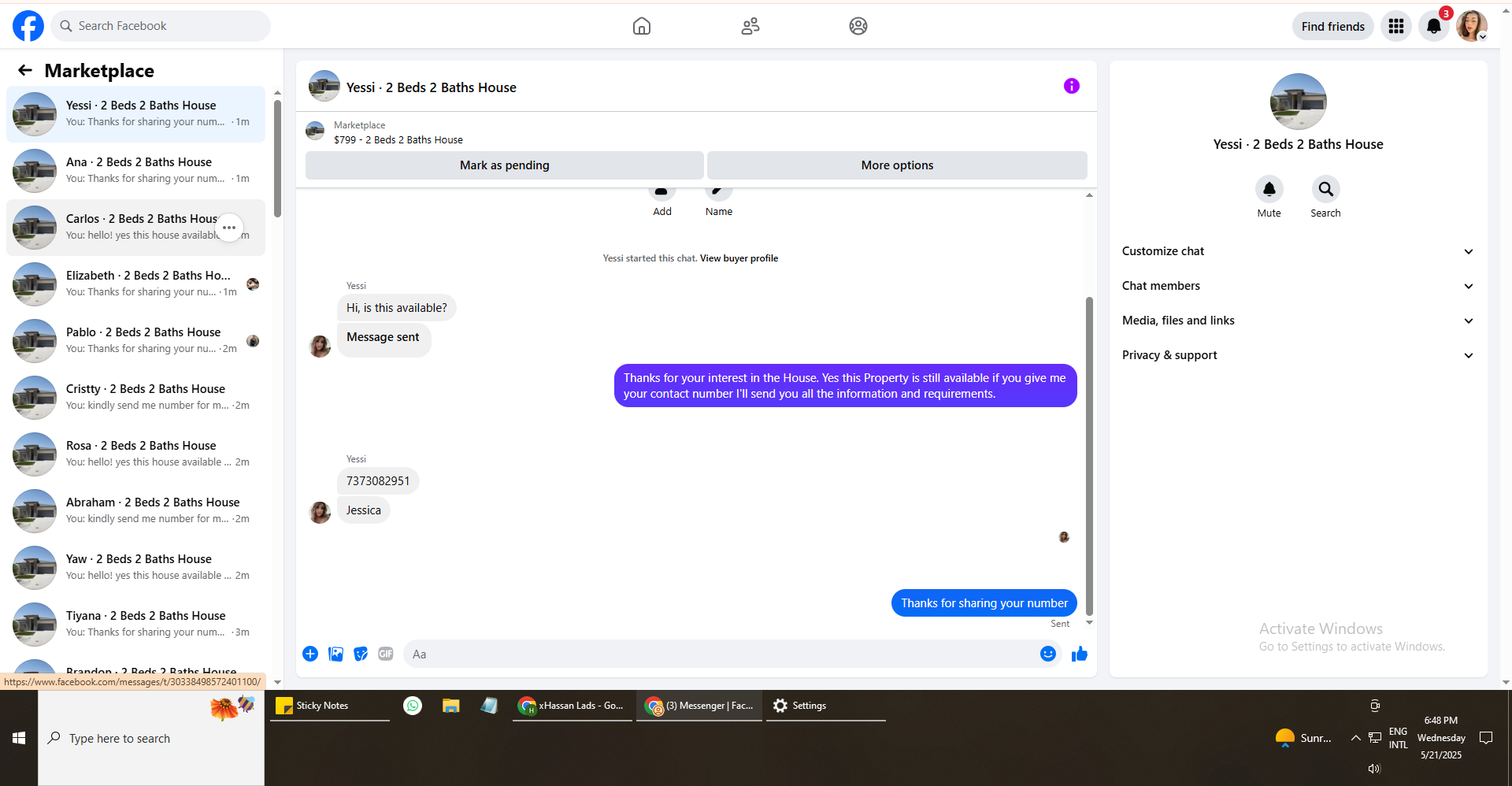Attach a photo with the image icon
Image resolution: width=1512 pixels, height=786 pixels.
coord(335,654)
